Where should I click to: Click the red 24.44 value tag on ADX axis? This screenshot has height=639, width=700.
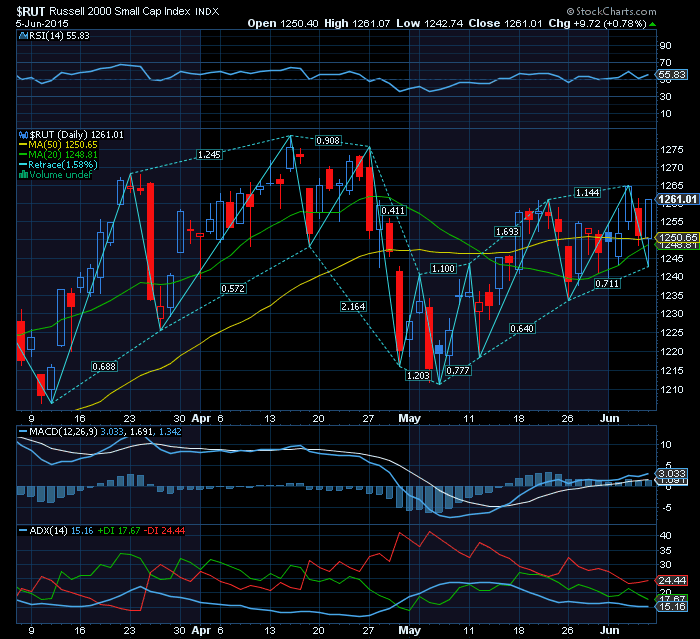672,581
